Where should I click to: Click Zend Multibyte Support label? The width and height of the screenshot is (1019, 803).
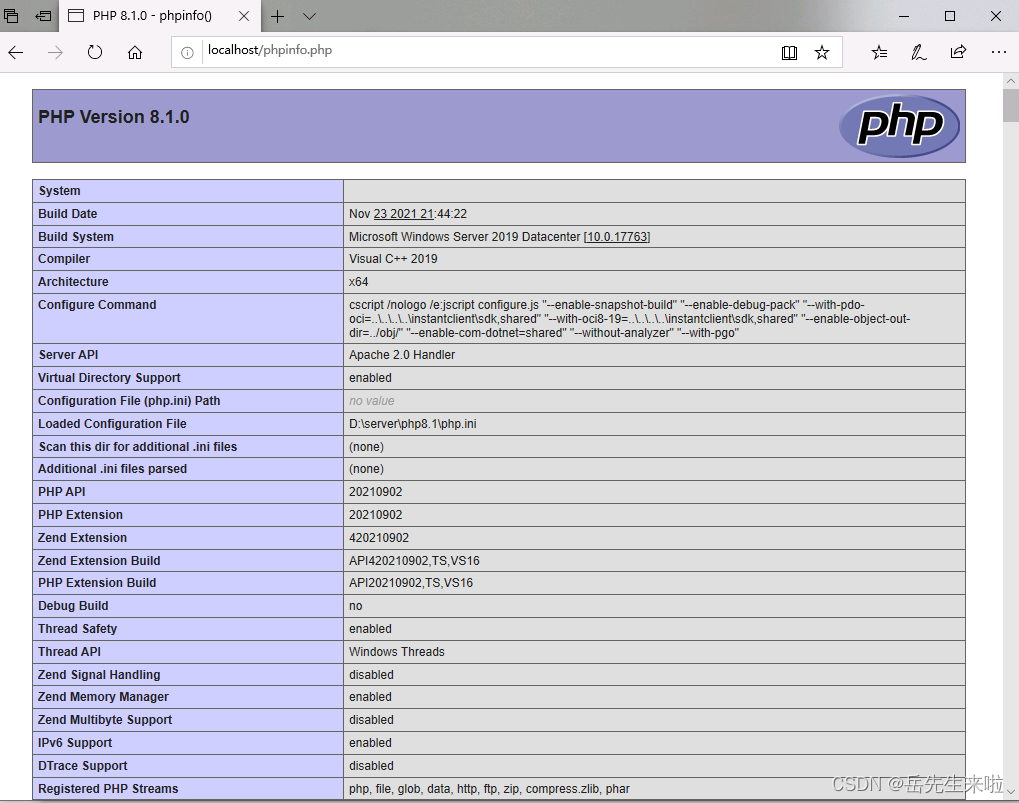coord(105,720)
